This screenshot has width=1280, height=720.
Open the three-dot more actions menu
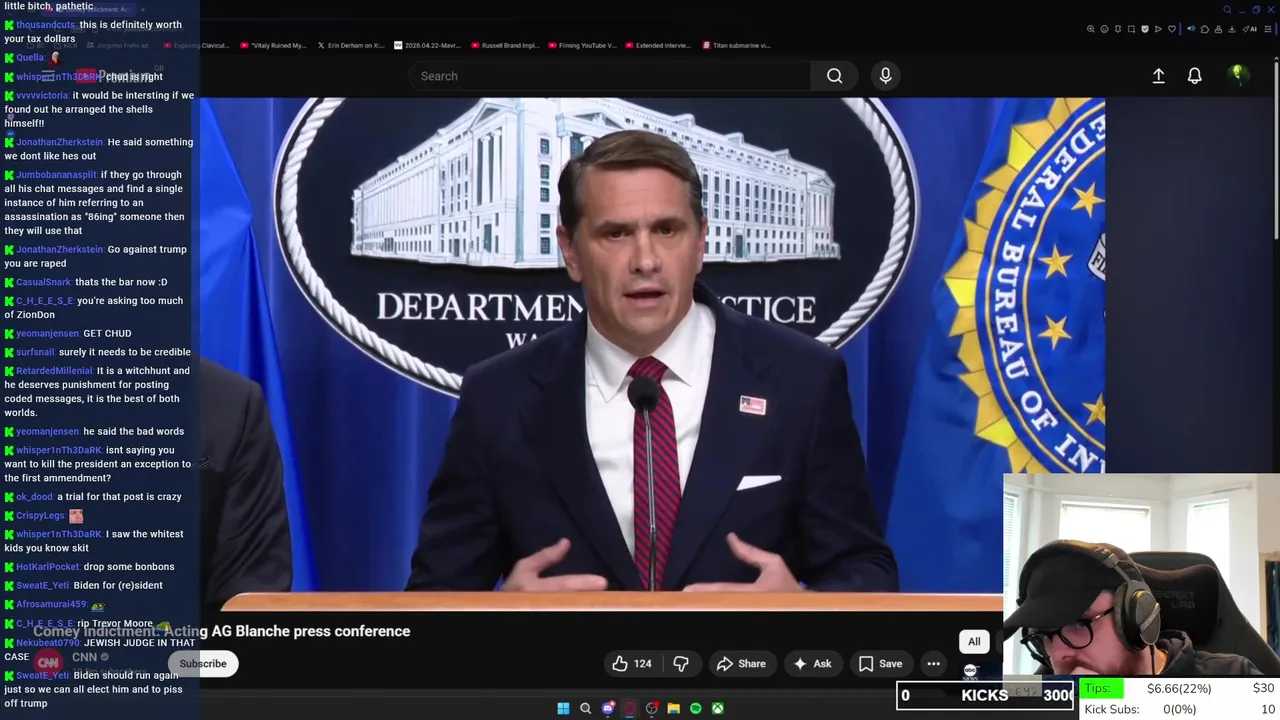[933, 663]
